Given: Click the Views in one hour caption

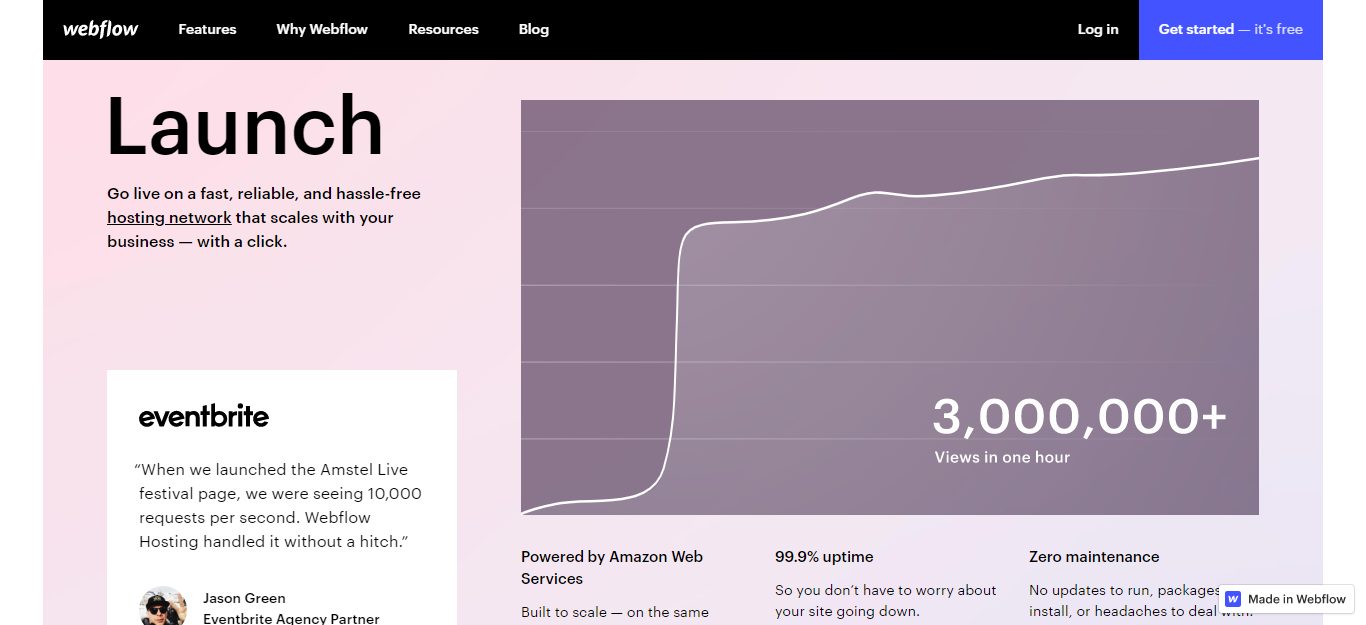Looking at the screenshot, I should pos(1002,457).
